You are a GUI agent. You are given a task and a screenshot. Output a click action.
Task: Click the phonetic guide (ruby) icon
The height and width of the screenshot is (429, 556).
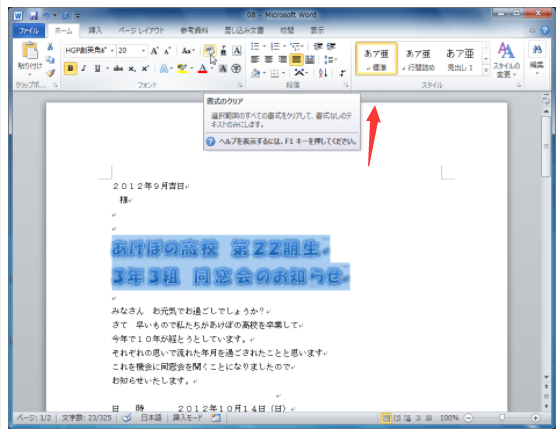pos(223,51)
